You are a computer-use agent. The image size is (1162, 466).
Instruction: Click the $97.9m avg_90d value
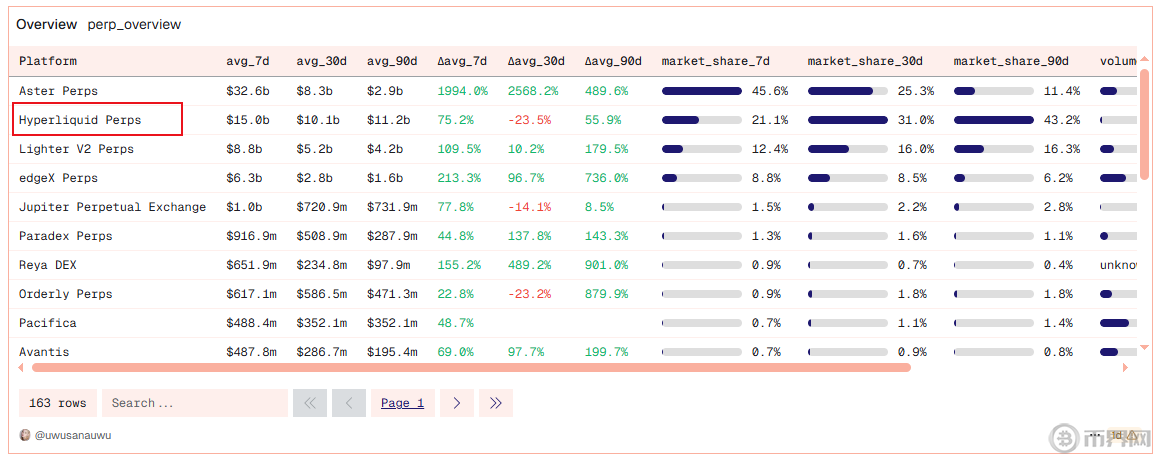coord(388,264)
